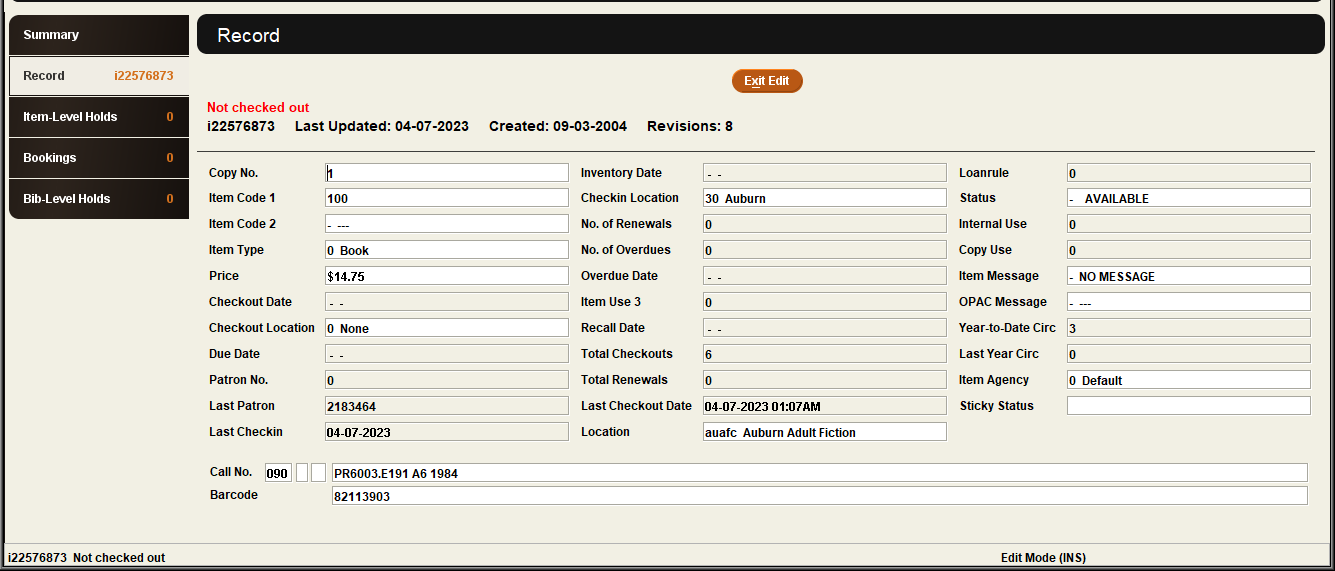The height and width of the screenshot is (571, 1335).
Task: Click the Overdue Date field
Action: click(x=824, y=276)
